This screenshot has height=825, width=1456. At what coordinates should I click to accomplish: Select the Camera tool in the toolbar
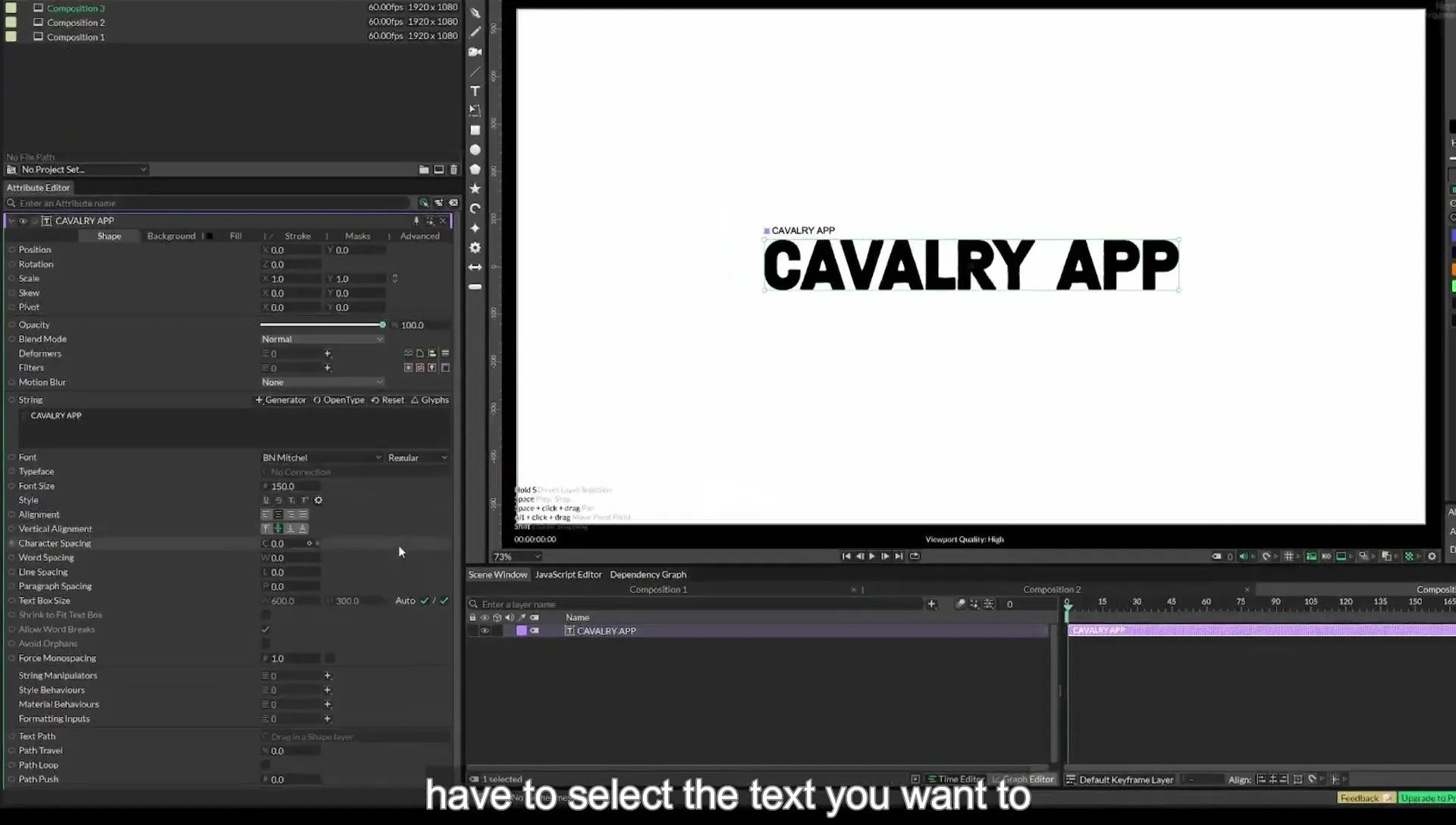coord(475,52)
